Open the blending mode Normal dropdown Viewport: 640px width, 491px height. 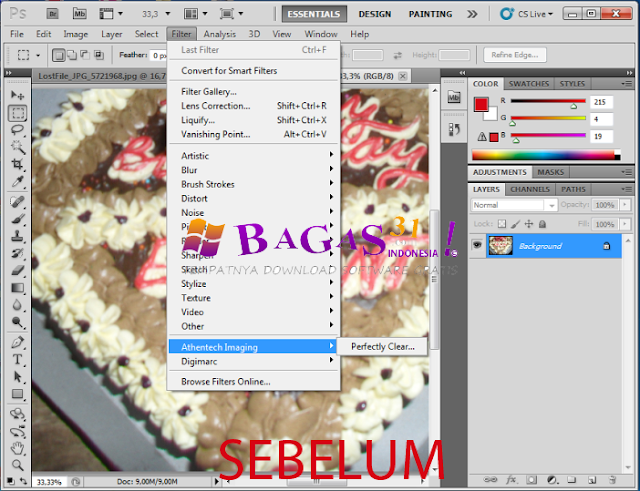[x=514, y=205]
